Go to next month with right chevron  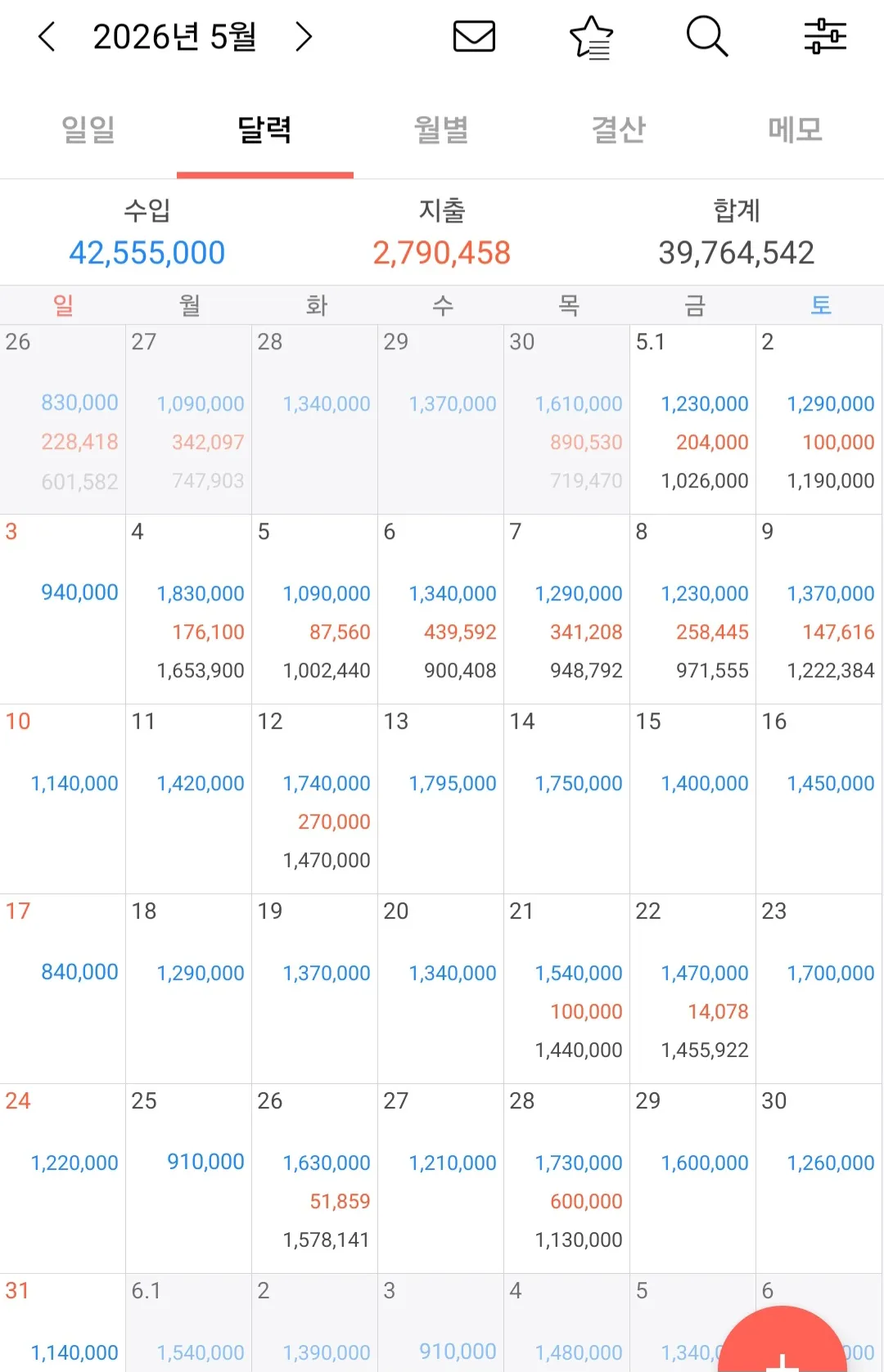[304, 37]
